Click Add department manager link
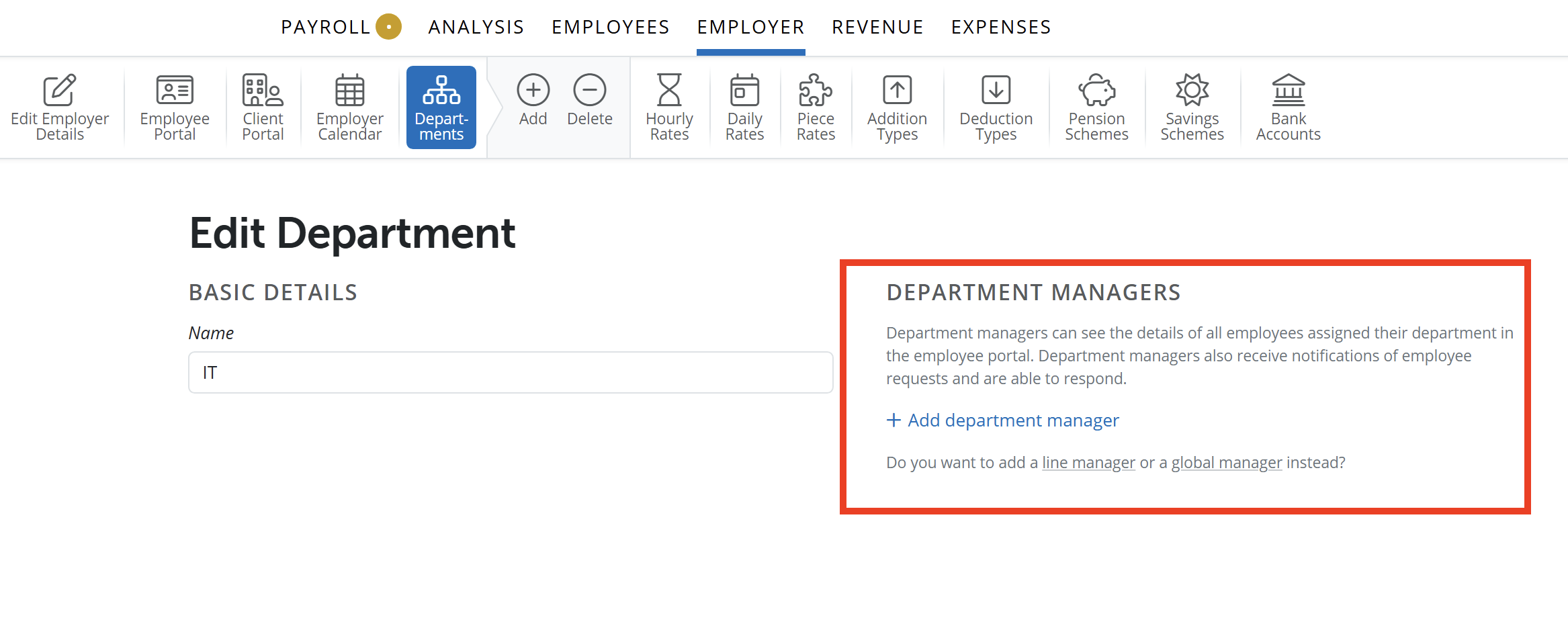Screen dimensions: 1568x630 point(1002,420)
